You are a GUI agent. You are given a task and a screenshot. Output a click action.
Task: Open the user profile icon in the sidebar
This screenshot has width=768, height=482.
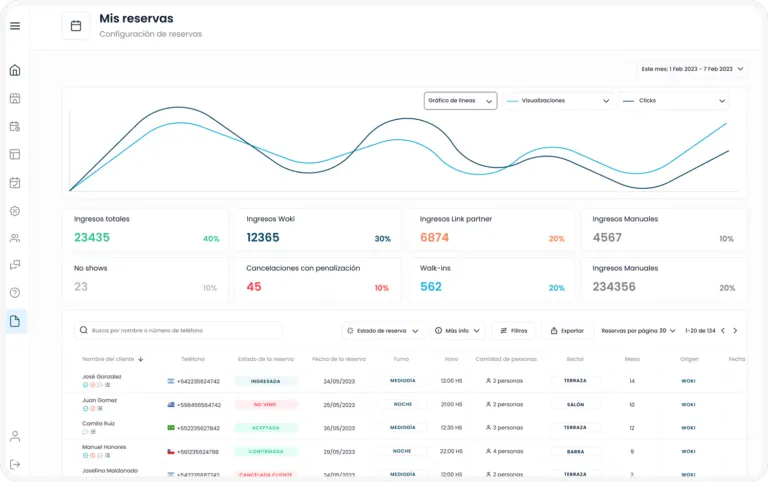point(15,436)
